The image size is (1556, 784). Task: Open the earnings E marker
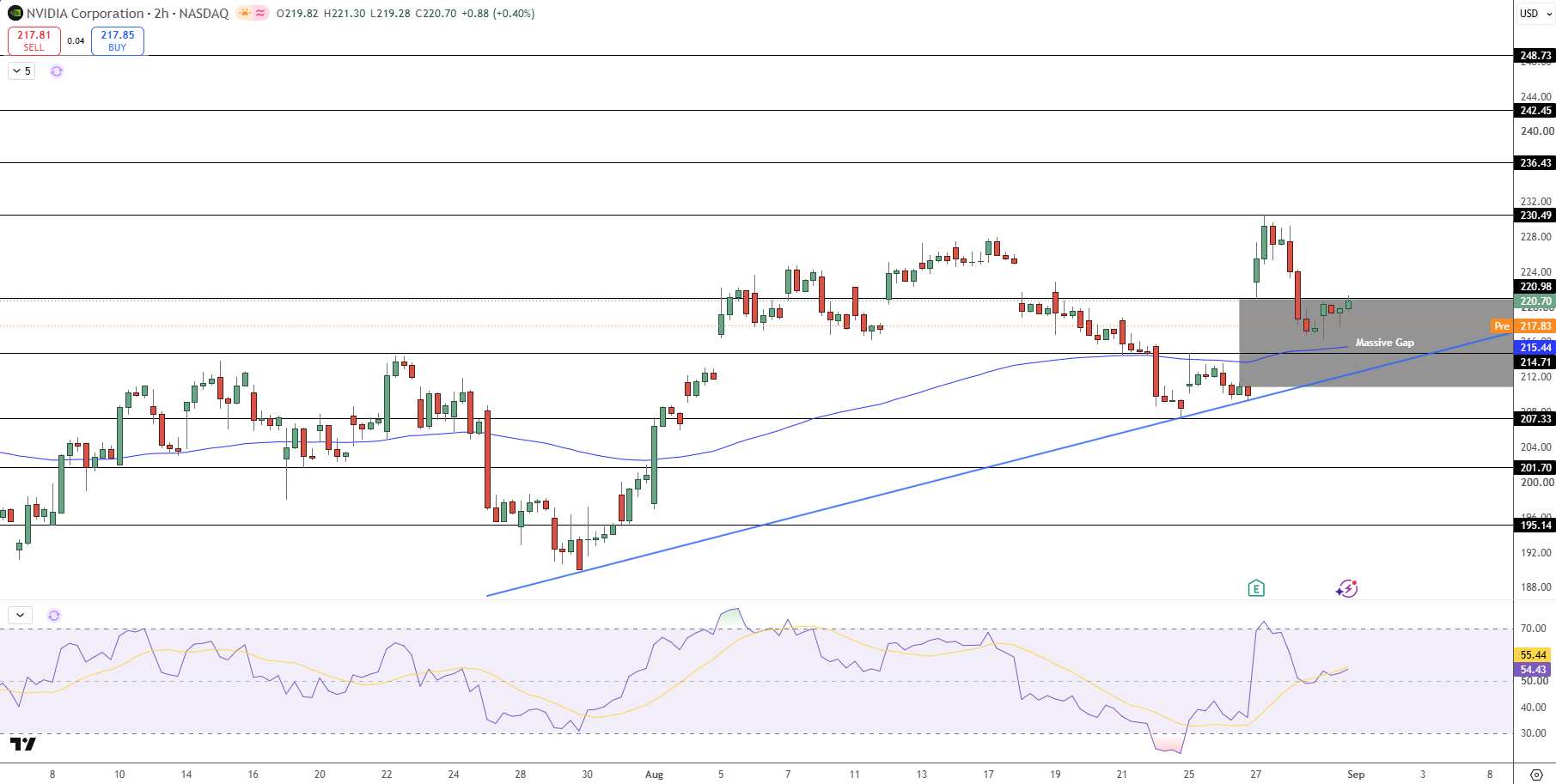(1256, 588)
